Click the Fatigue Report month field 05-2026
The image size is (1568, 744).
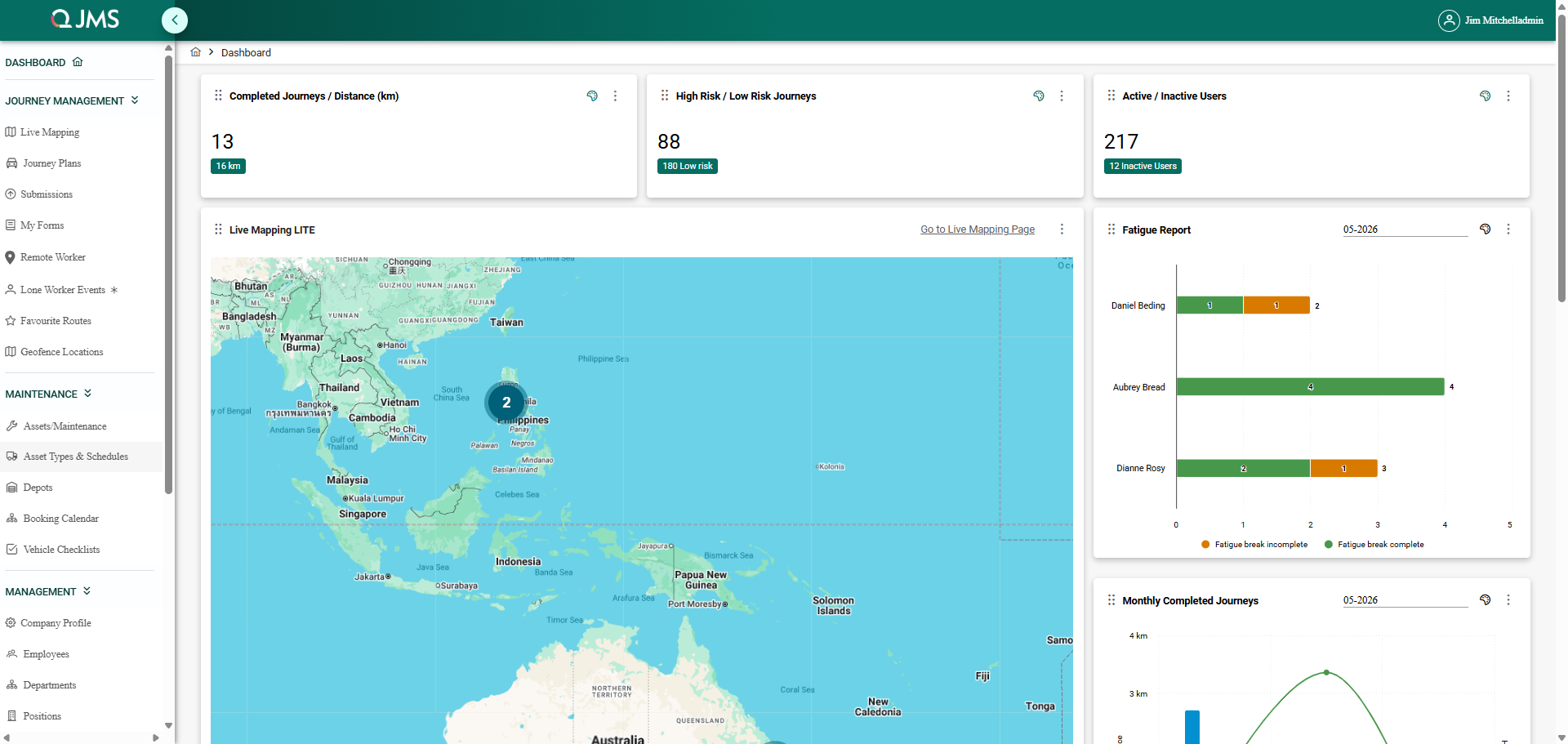click(1405, 229)
